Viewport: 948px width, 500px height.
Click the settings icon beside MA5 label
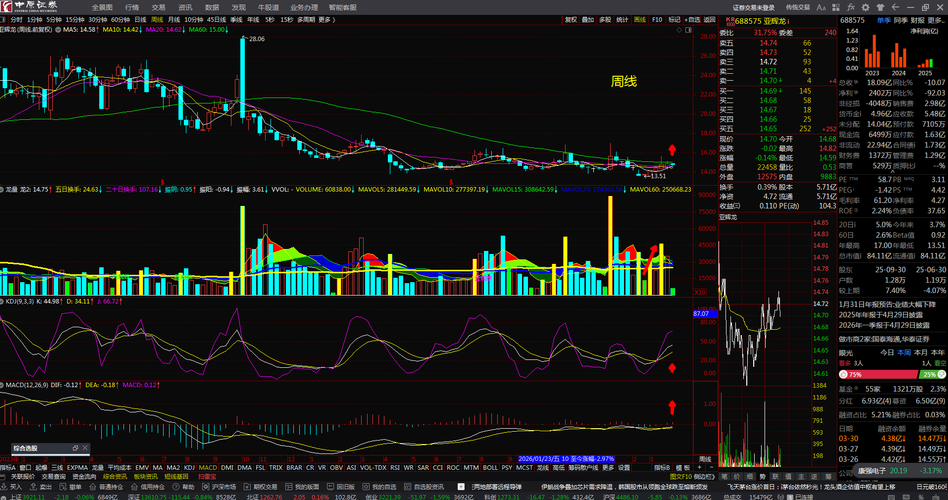point(58,29)
